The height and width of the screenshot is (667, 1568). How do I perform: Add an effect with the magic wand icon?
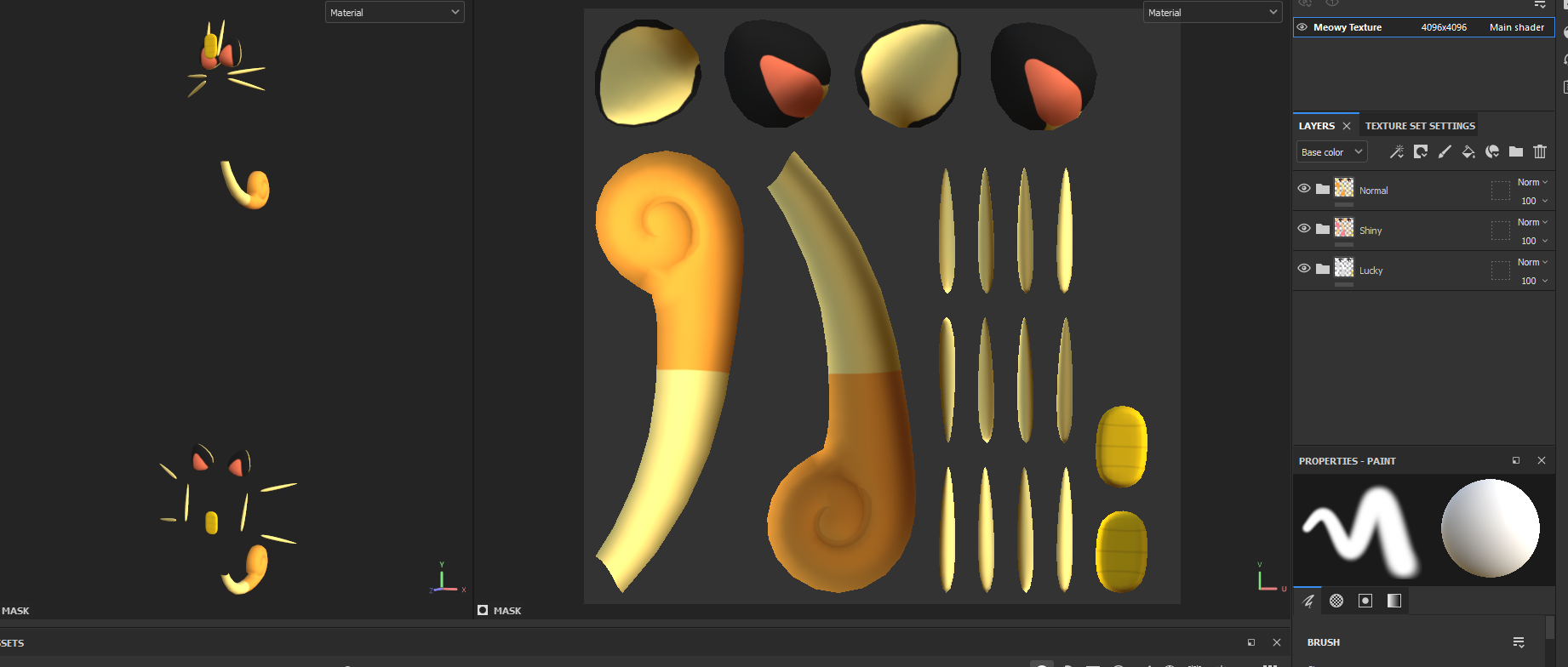point(1397,151)
